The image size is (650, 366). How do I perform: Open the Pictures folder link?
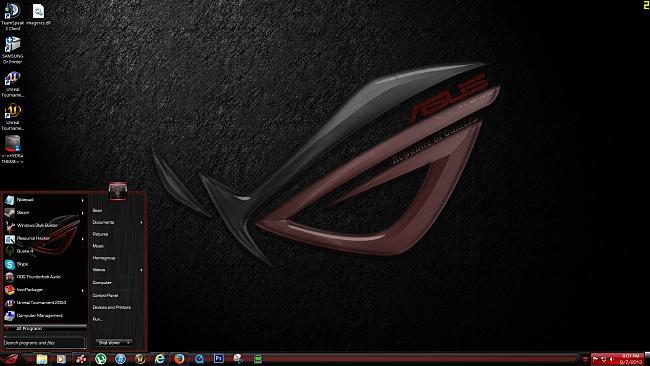click(100, 234)
